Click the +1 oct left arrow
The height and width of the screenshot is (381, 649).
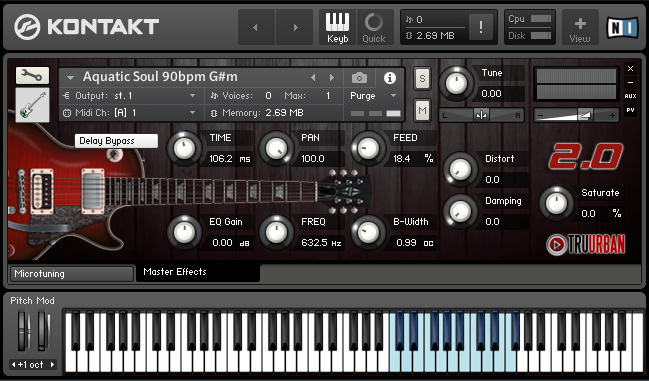[x=14, y=364]
